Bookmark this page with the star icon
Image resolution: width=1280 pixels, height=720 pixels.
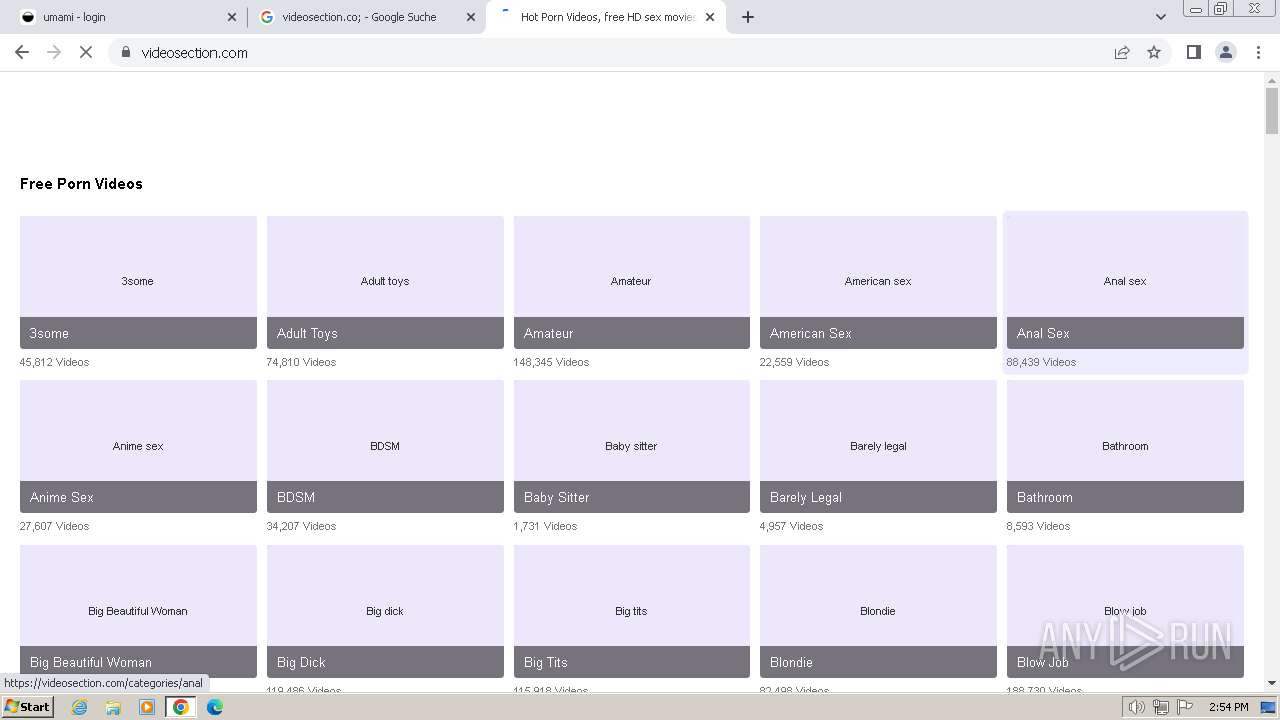1154,52
